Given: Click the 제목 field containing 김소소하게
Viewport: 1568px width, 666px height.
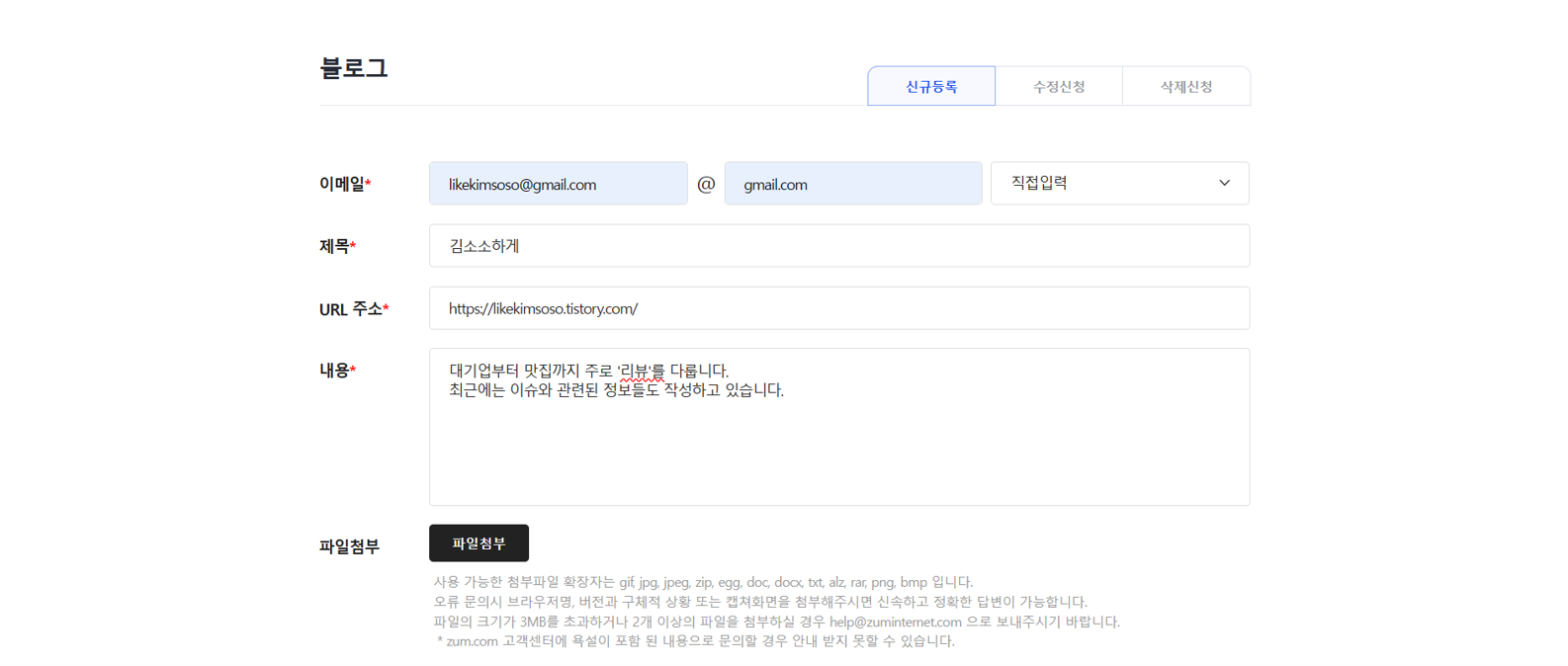Looking at the screenshot, I should (x=839, y=246).
